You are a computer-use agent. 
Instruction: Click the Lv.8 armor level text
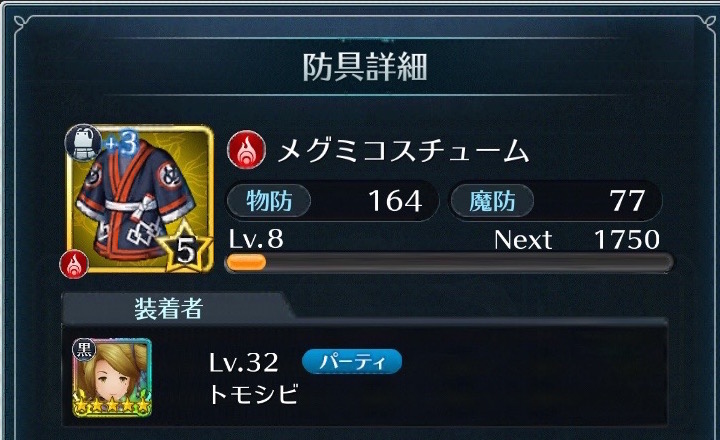point(256,239)
